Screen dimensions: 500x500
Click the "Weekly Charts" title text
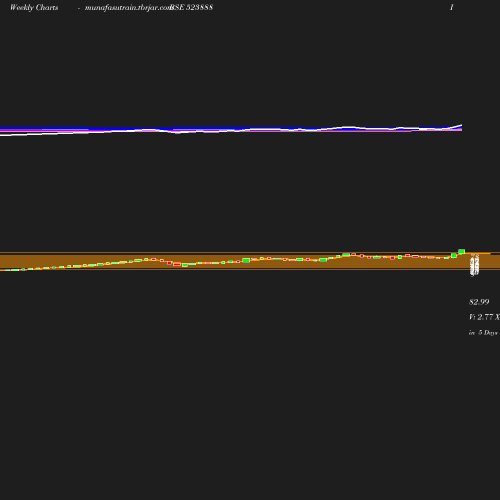[34, 7]
